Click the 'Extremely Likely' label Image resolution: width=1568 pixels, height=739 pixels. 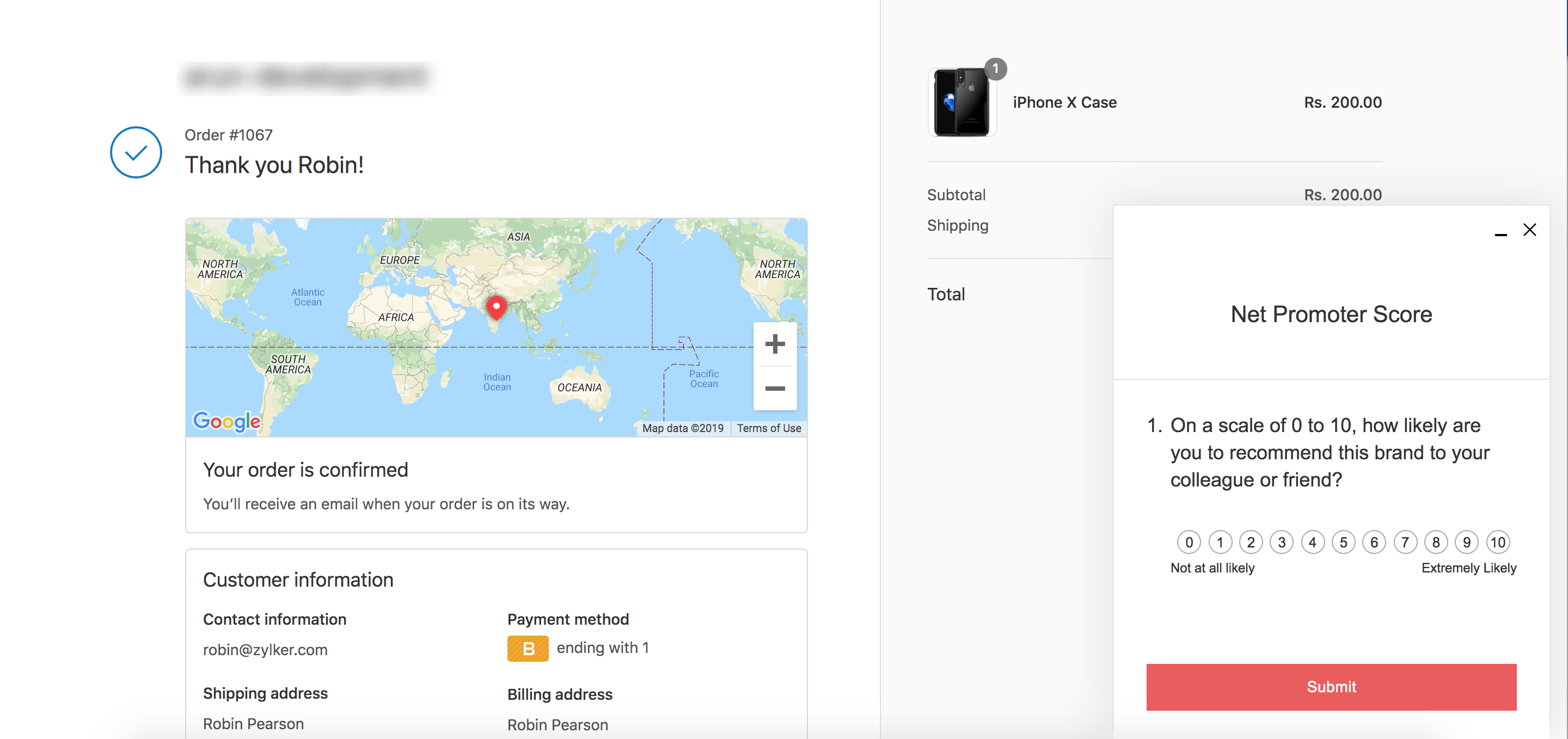[1469, 568]
